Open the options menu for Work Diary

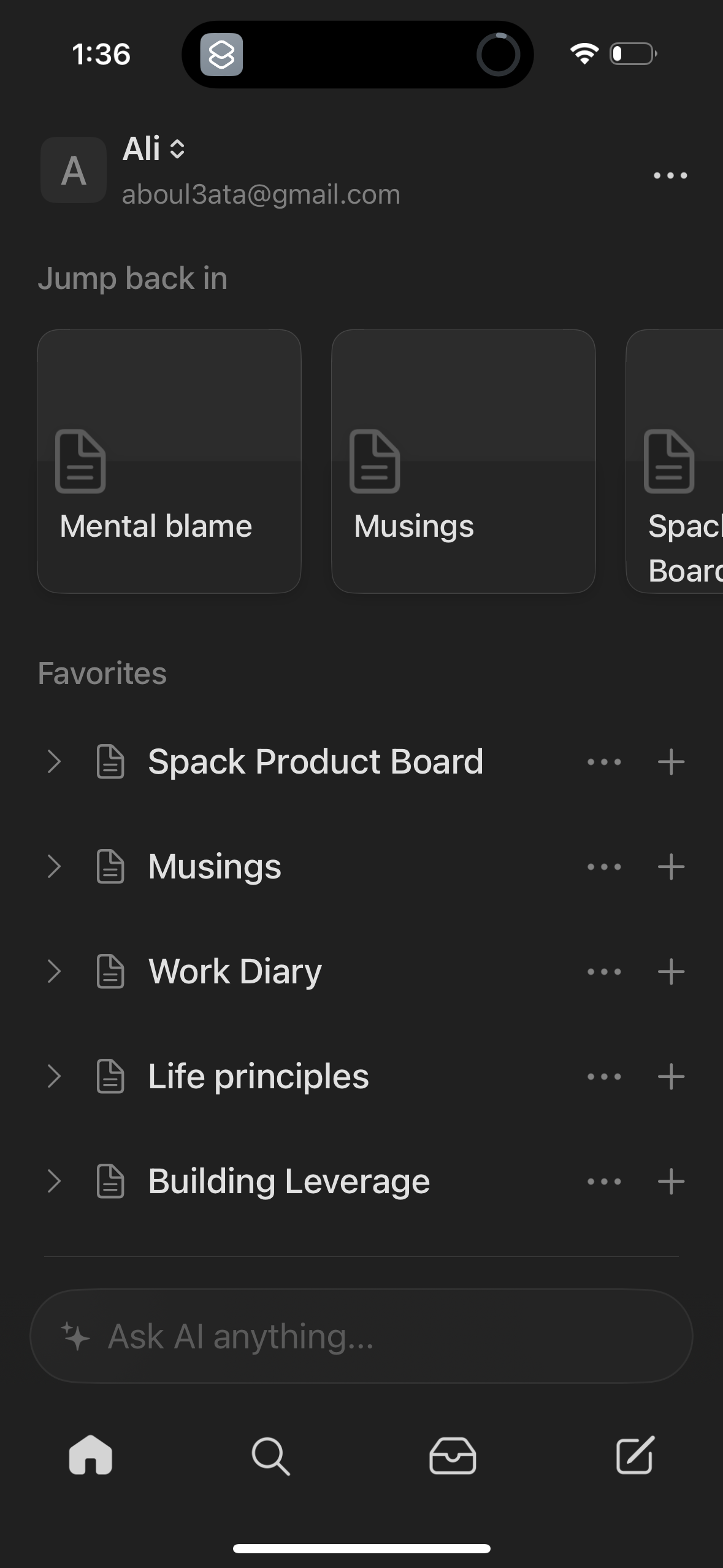[x=603, y=970]
